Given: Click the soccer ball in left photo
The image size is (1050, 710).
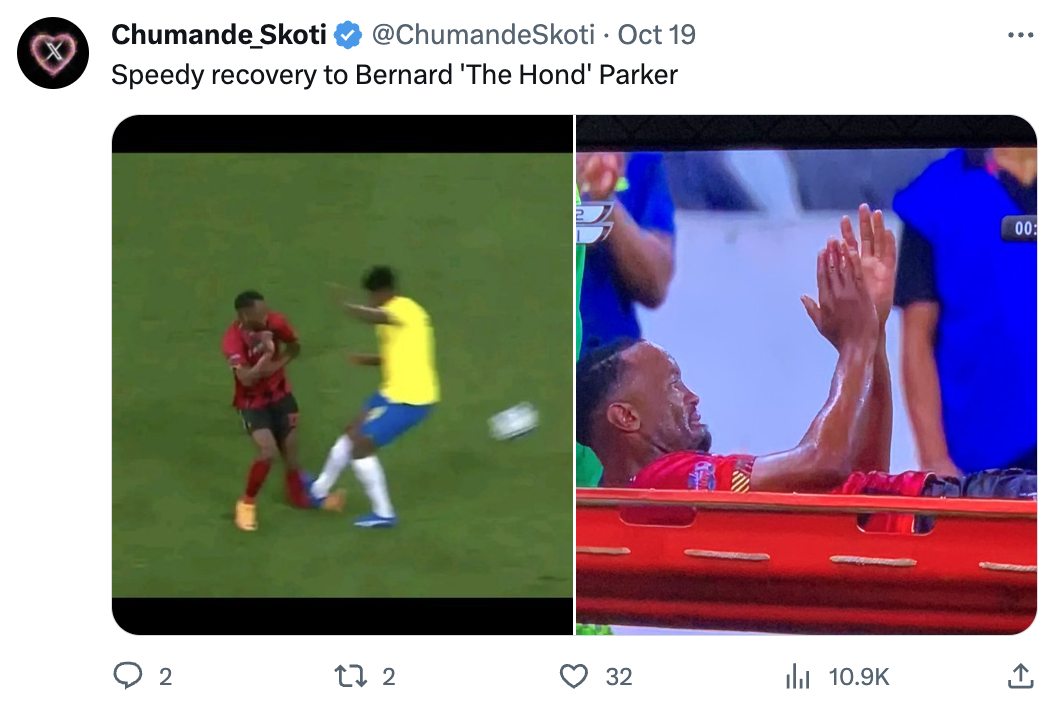Looking at the screenshot, I should (513, 421).
